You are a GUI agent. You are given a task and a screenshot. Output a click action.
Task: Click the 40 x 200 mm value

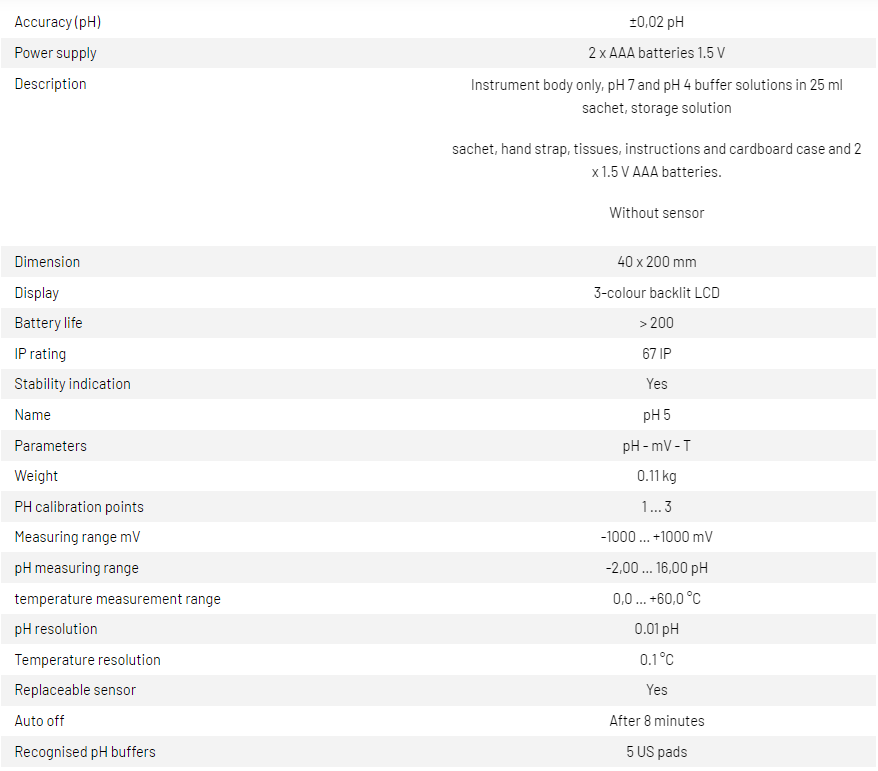(x=656, y=262)
